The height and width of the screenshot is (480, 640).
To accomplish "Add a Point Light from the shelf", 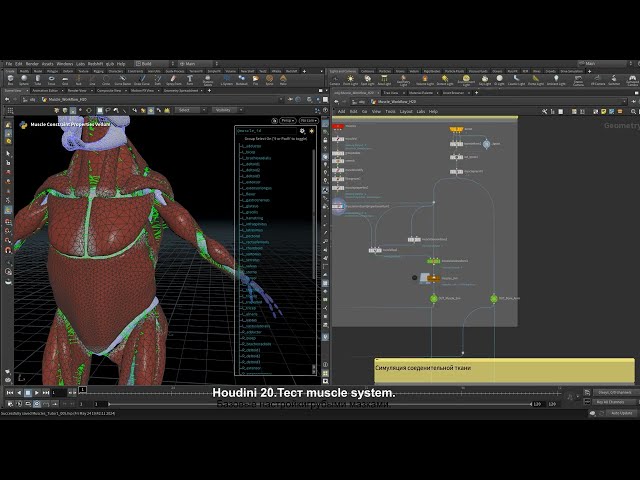I will [350, 80].
